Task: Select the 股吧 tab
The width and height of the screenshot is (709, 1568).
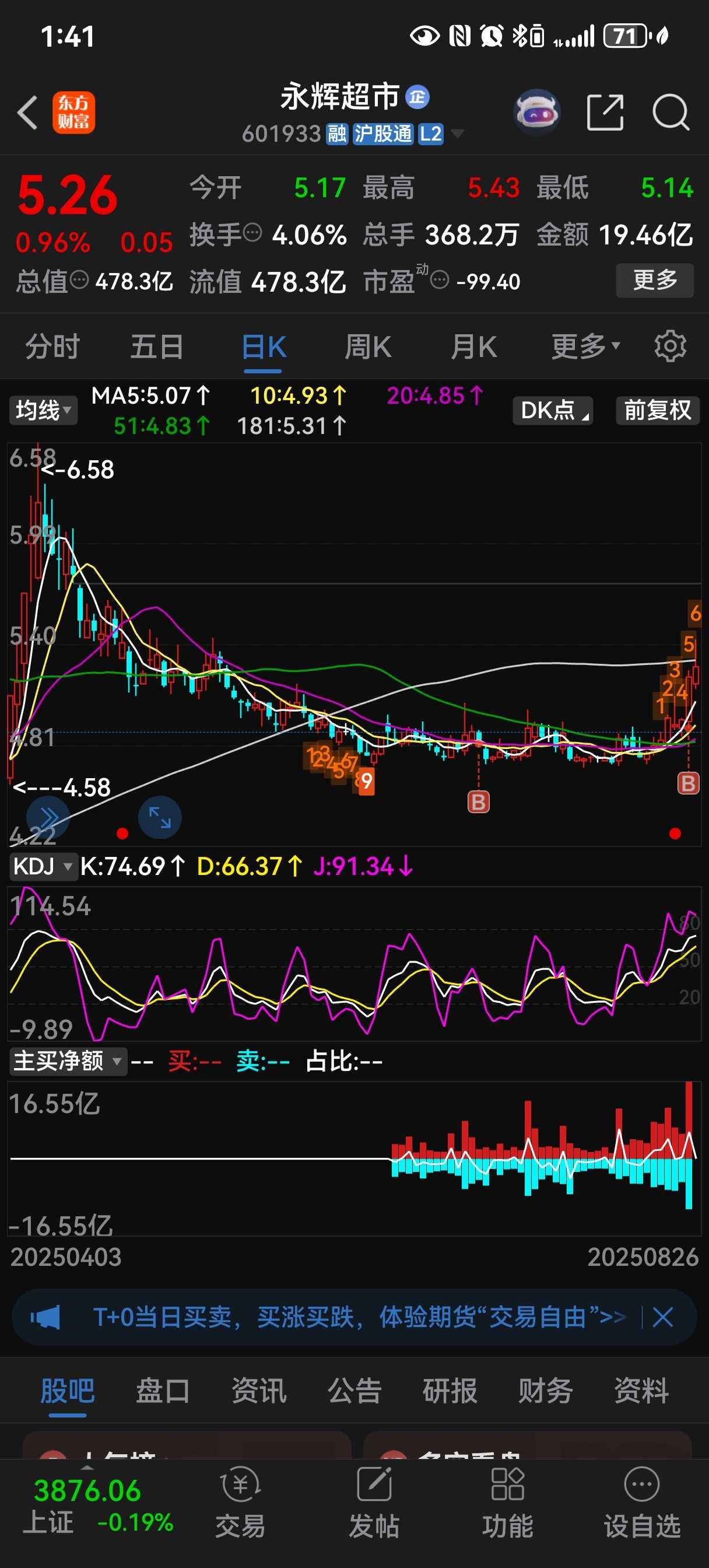Action: pos(68,1391)
